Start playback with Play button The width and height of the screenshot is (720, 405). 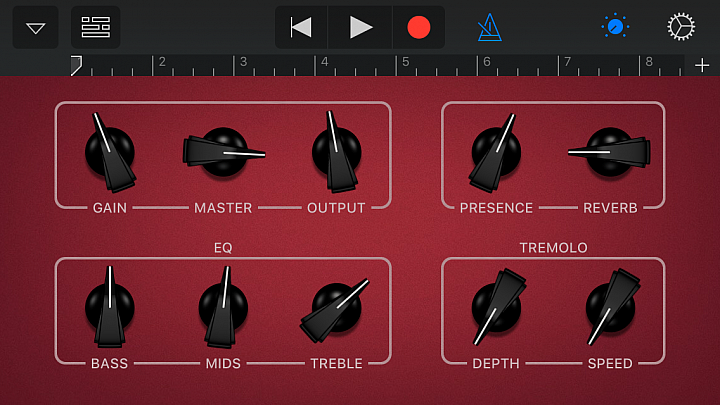pyautogui.click(x=360, y=28)
